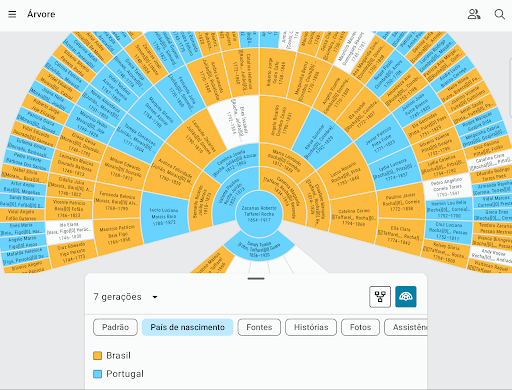Image resolution: width=512 pixels, height=390 pixels.
Task: Select the Padrão chip
Action: [115, 327]
